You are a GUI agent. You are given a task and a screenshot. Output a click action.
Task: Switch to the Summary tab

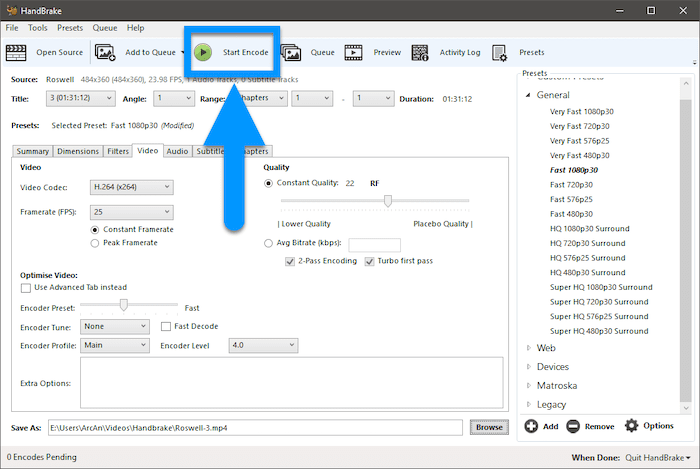(x=33, y=151)
